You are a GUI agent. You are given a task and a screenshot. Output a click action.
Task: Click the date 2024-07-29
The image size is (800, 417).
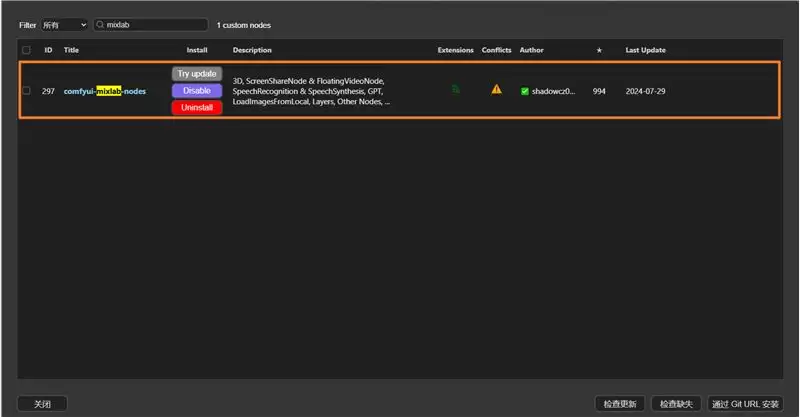645,91
